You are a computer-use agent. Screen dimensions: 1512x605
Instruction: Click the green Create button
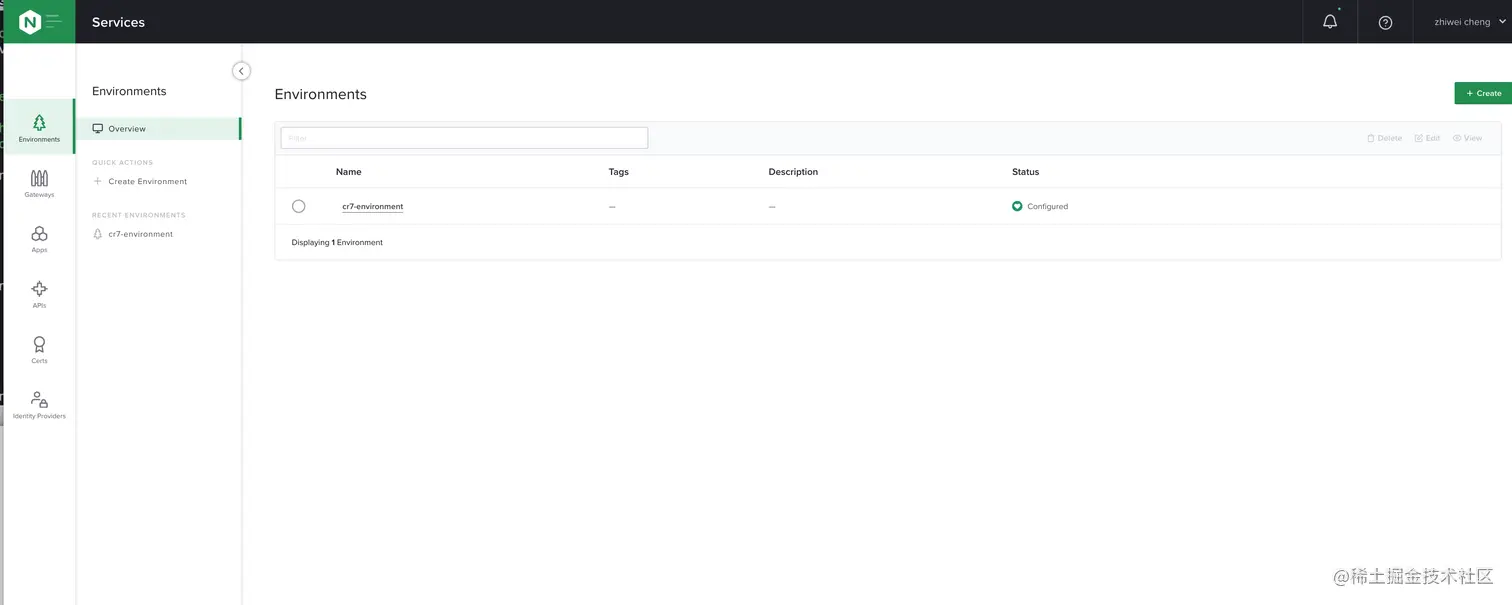pos(1483,93)
